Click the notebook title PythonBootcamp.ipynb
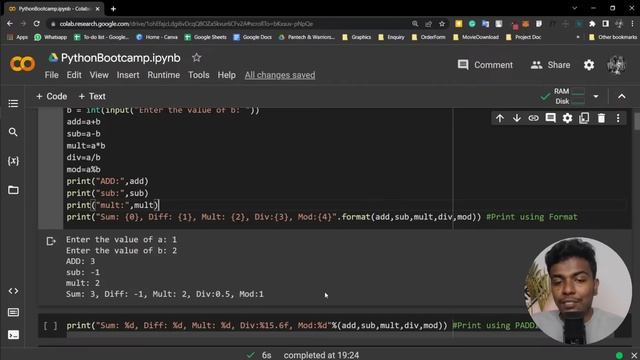This screenshot has height=360, width=640. 120,58
